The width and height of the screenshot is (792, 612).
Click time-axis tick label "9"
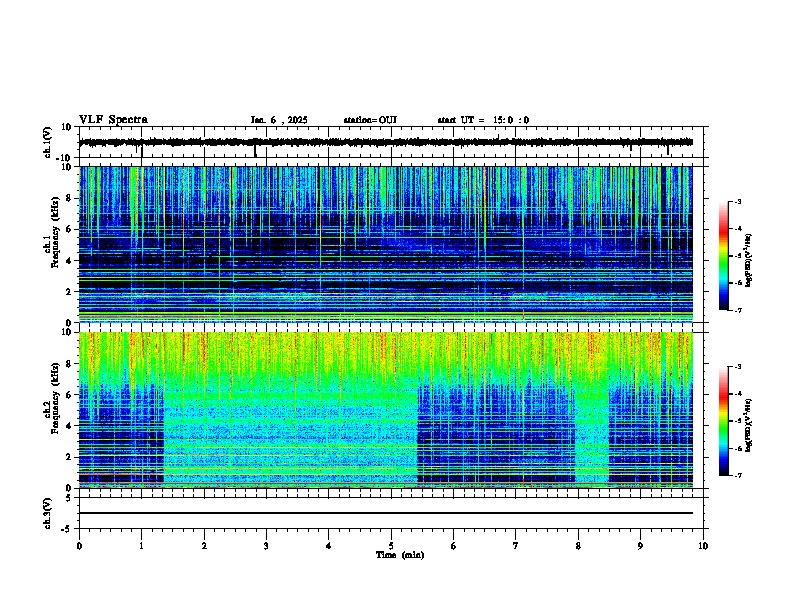pyautogui.click(x=640, y=546)
